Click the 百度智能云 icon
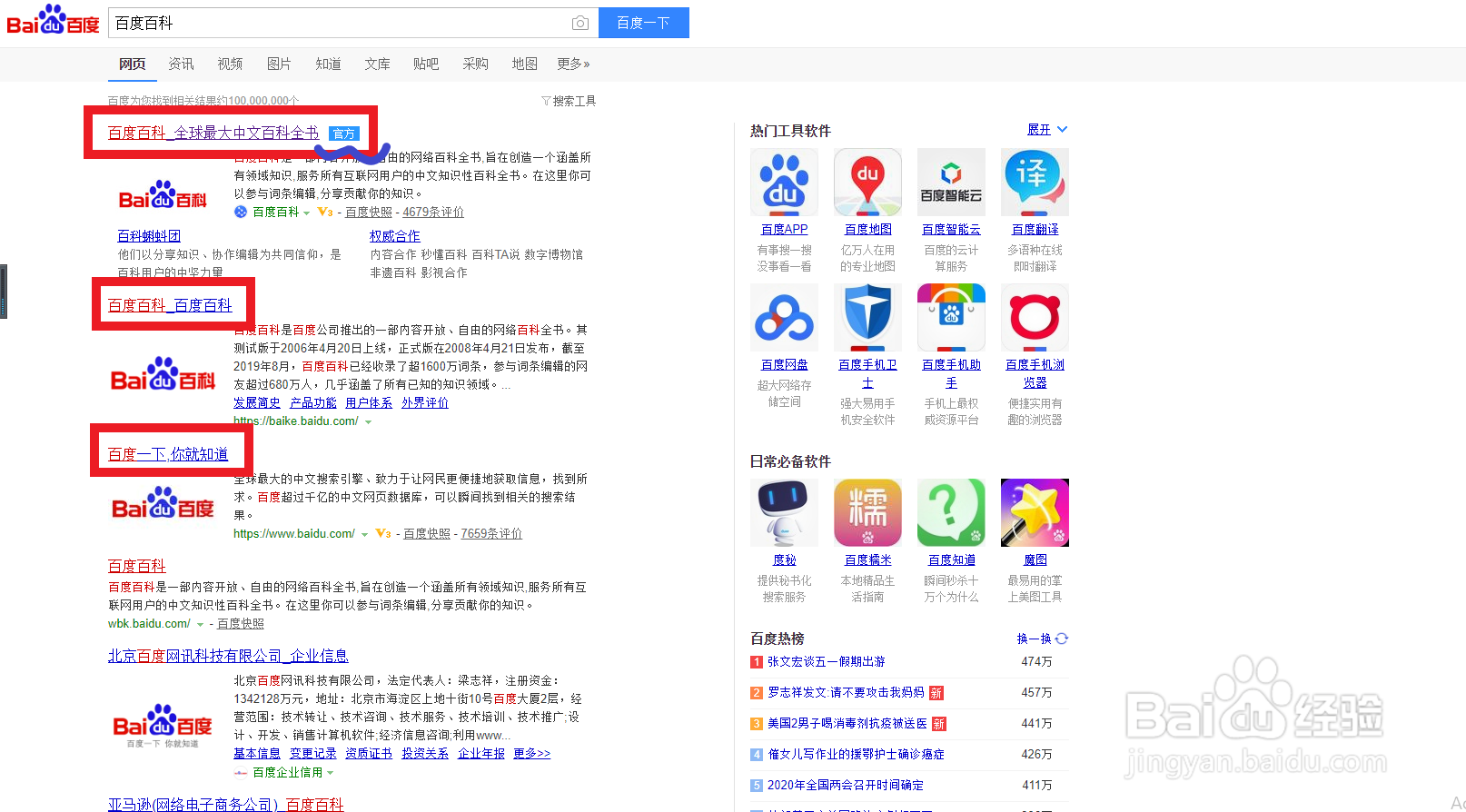The image size is (1466, 812). 951,183
